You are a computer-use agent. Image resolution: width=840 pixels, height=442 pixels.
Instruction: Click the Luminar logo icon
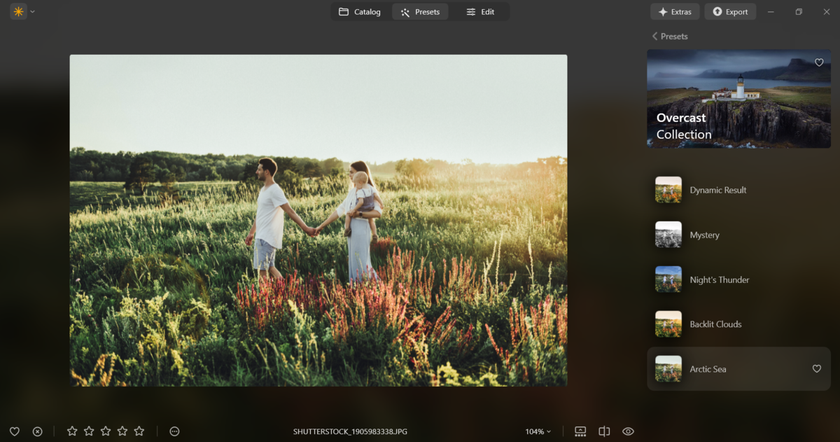(18, 12)
